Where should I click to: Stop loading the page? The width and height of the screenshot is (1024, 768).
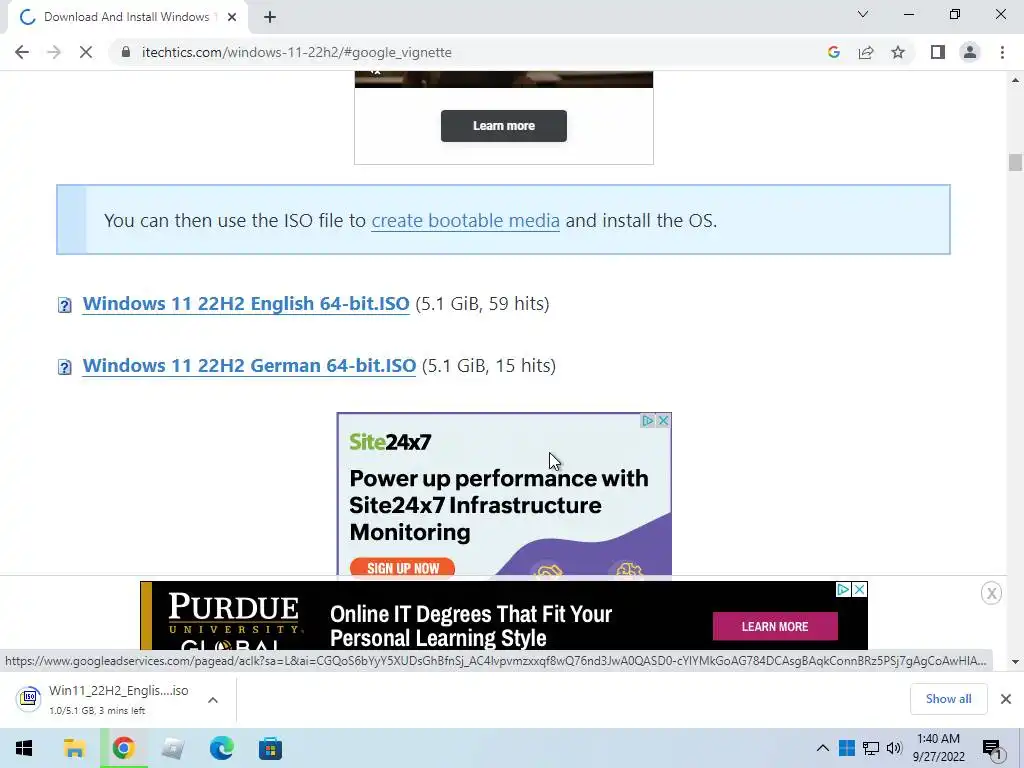tap(86, 52)
